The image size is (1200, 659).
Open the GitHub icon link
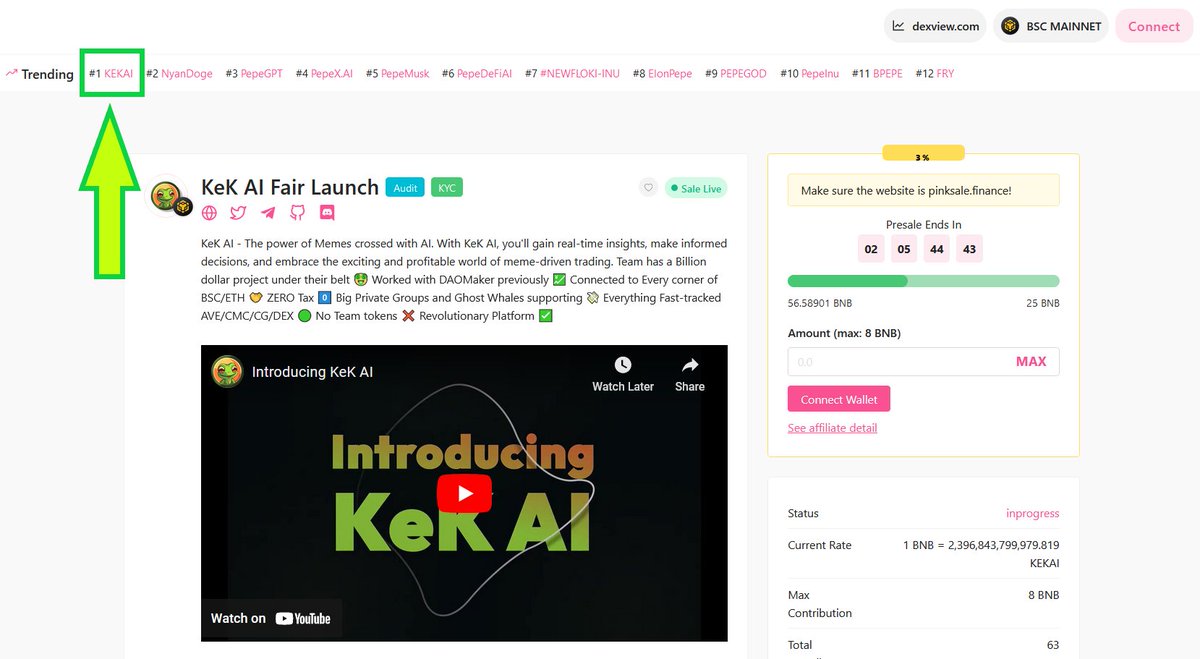point(297,213)
